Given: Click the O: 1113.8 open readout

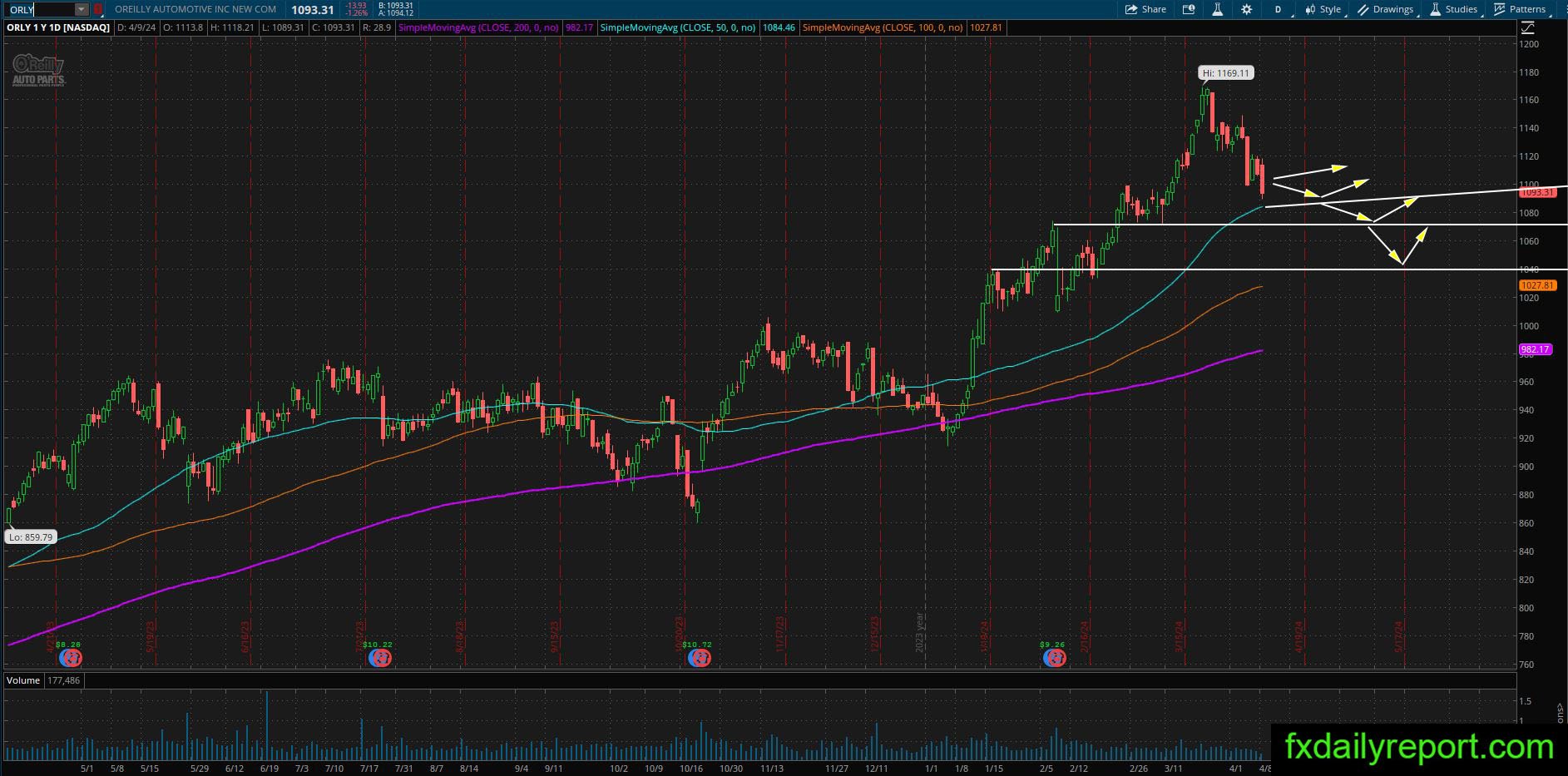Looking at the screenshot, I should pyautogui.click(x=183, y=27).
